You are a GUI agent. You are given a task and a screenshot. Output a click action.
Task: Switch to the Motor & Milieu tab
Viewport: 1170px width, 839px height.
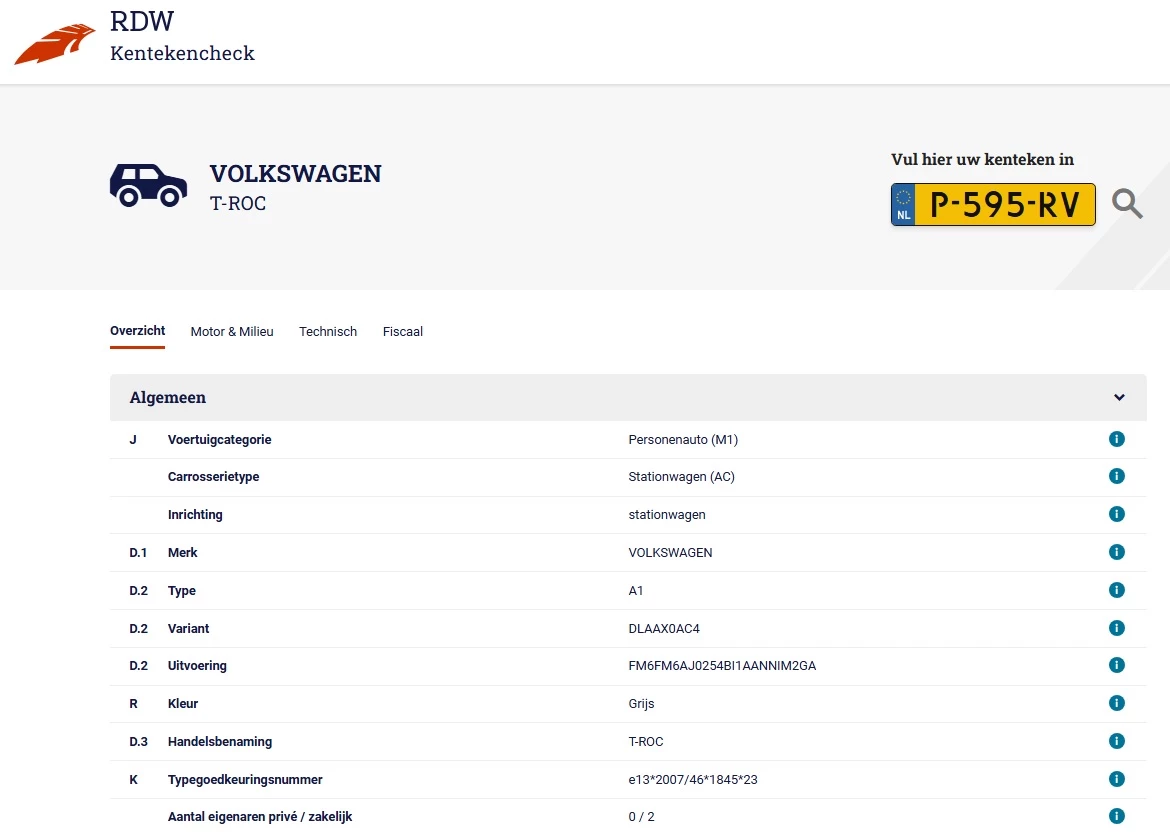(232, 331)
